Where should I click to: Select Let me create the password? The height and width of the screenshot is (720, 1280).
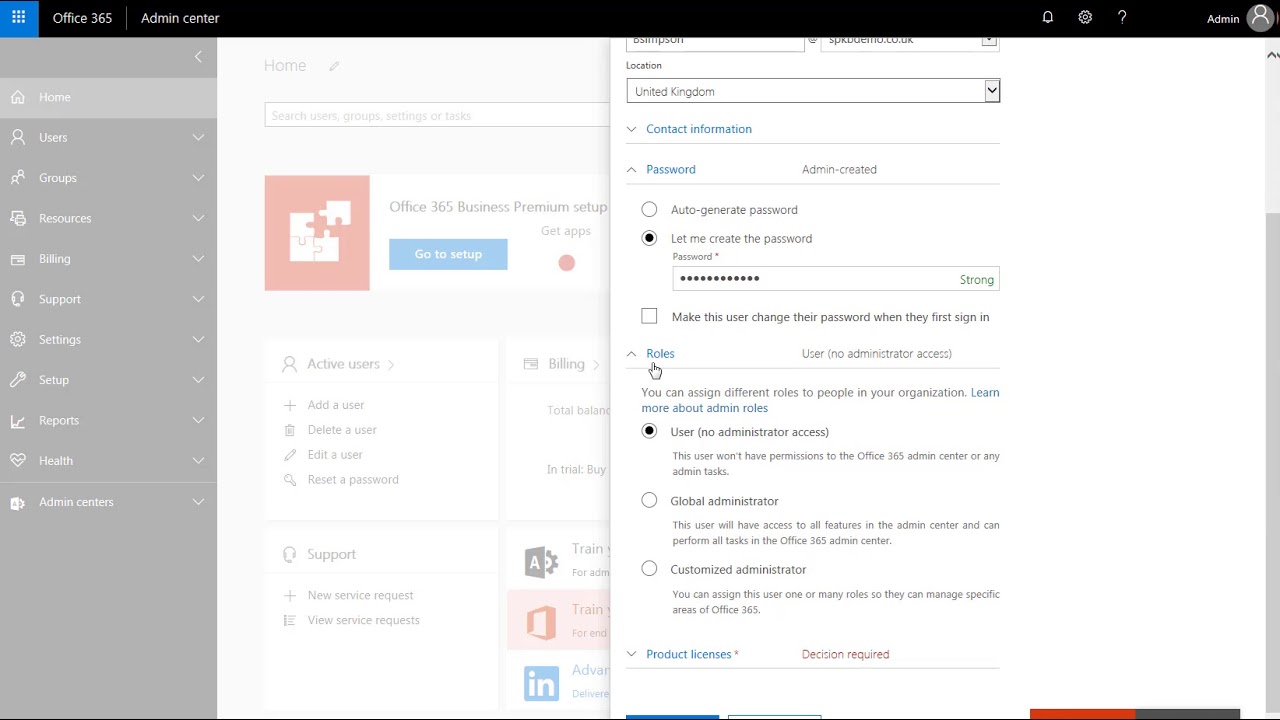click(649, 238)
